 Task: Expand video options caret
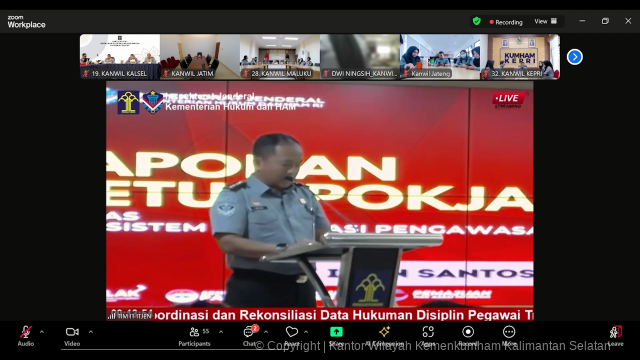tap(91, 332)
